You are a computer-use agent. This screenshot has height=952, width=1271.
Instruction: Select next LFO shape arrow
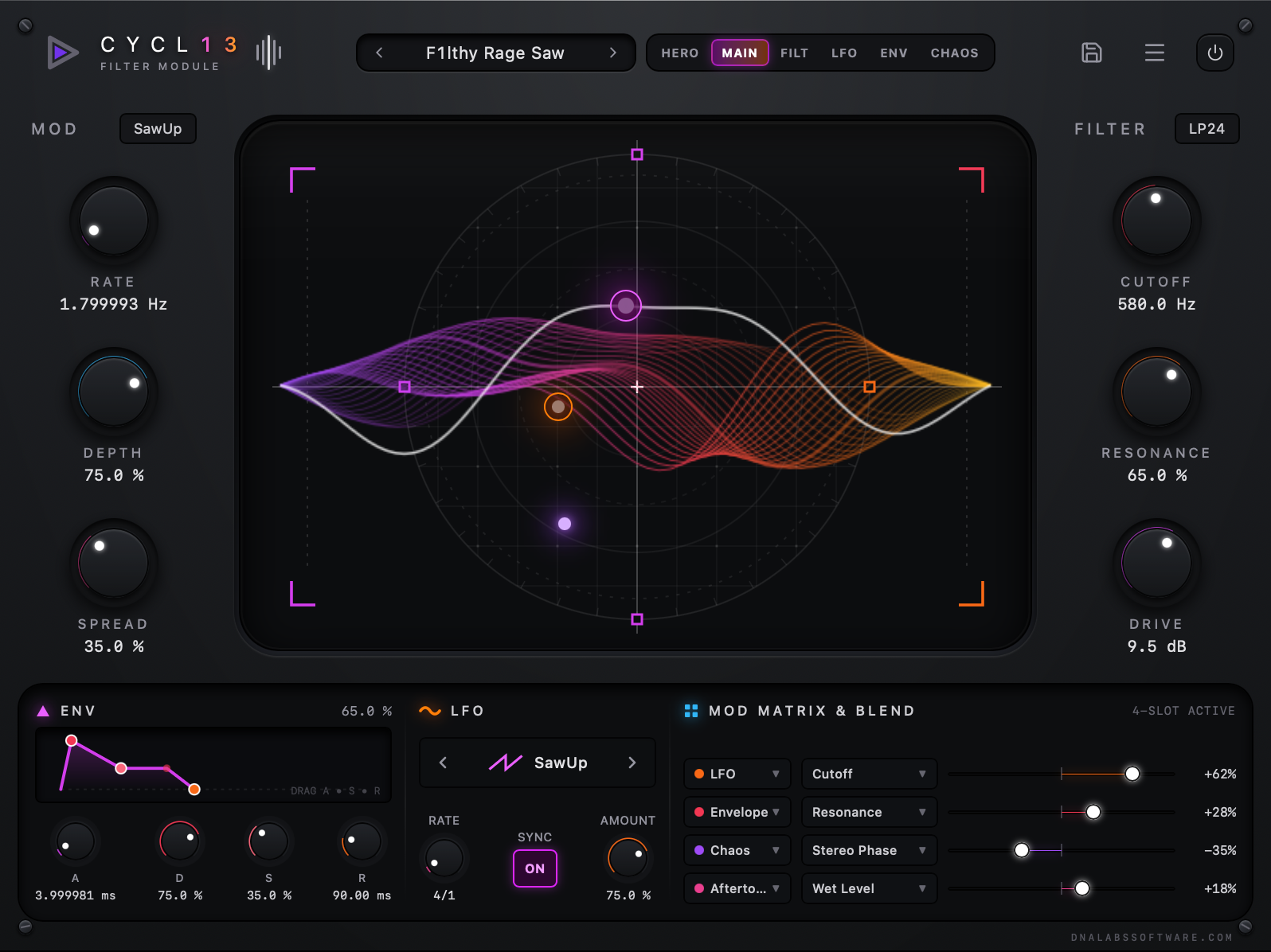tap(632, 763)
